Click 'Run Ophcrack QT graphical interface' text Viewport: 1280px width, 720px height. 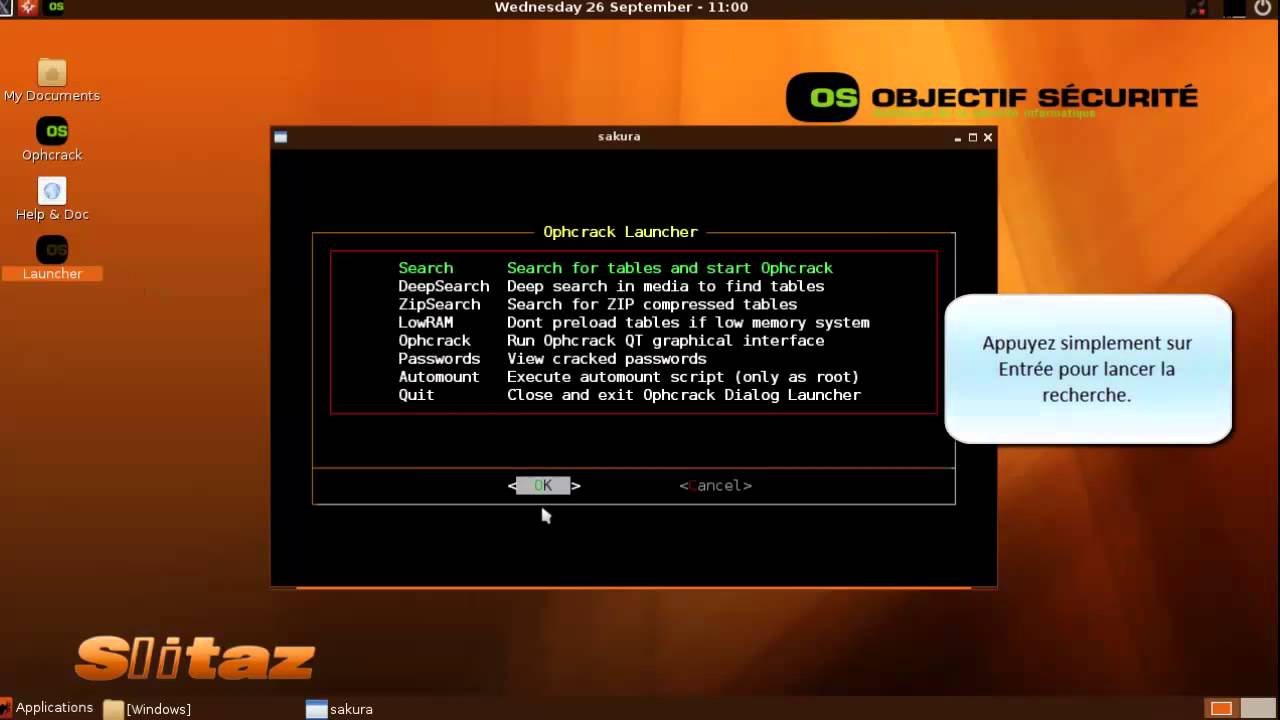pos(666,340)
